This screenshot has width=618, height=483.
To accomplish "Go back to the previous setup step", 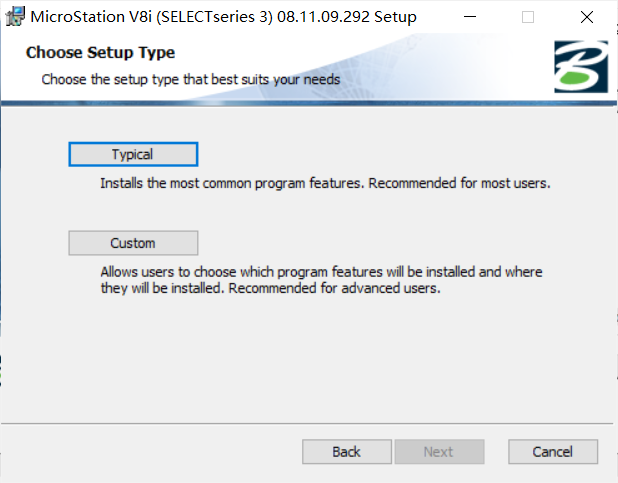I will [347, 452].
